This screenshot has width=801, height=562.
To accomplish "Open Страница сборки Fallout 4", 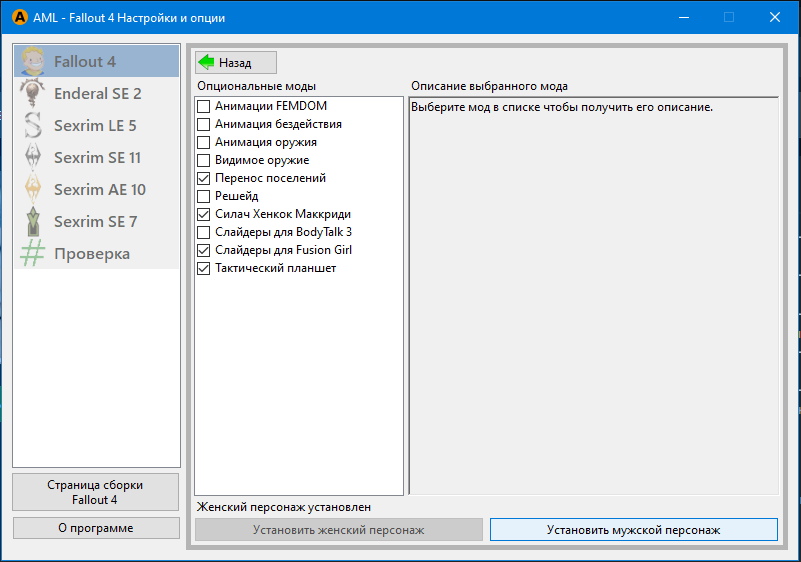I will click(95, 492).
